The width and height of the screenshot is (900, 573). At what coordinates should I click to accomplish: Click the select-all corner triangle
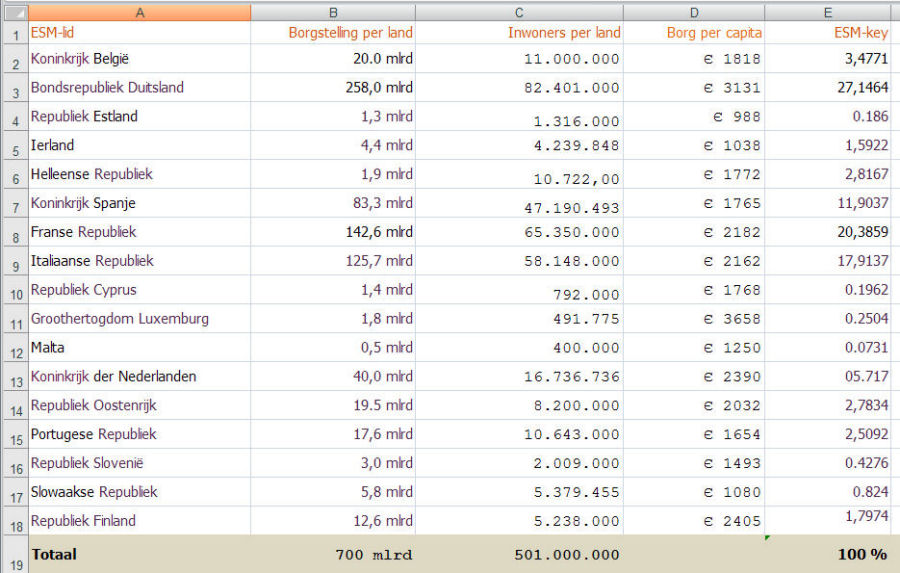[x=13, y=12]
